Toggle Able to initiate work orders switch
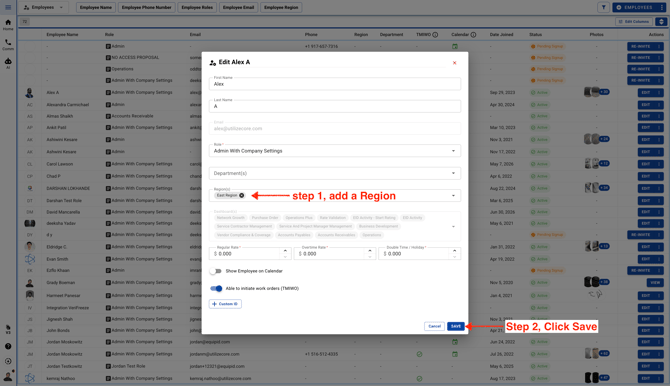Viewport: 670px width, 386px height. point(216,289)
